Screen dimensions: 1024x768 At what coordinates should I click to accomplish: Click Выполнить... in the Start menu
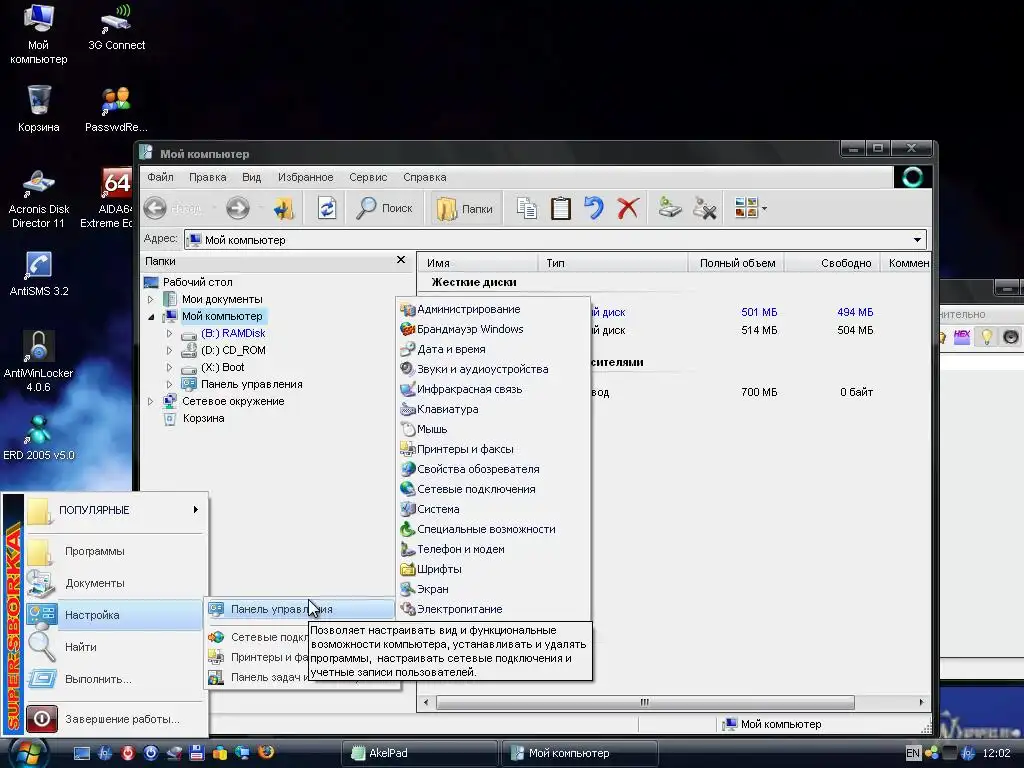pyautogui.click(x=114, y=679)
